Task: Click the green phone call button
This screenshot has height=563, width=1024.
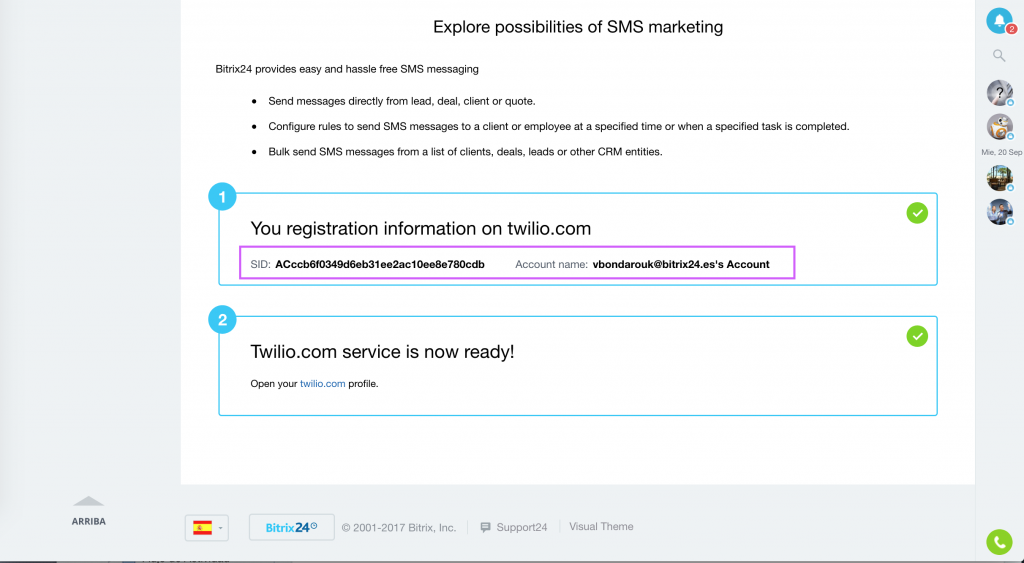Action: 999,542
